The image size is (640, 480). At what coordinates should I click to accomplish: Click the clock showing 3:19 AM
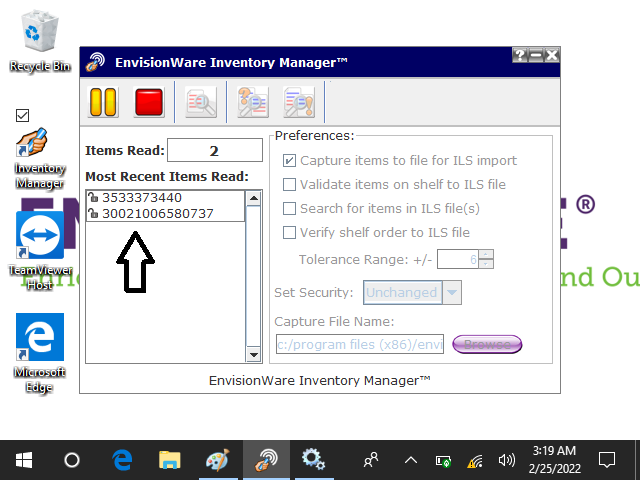pyautogui.click(x=554, y=460)
